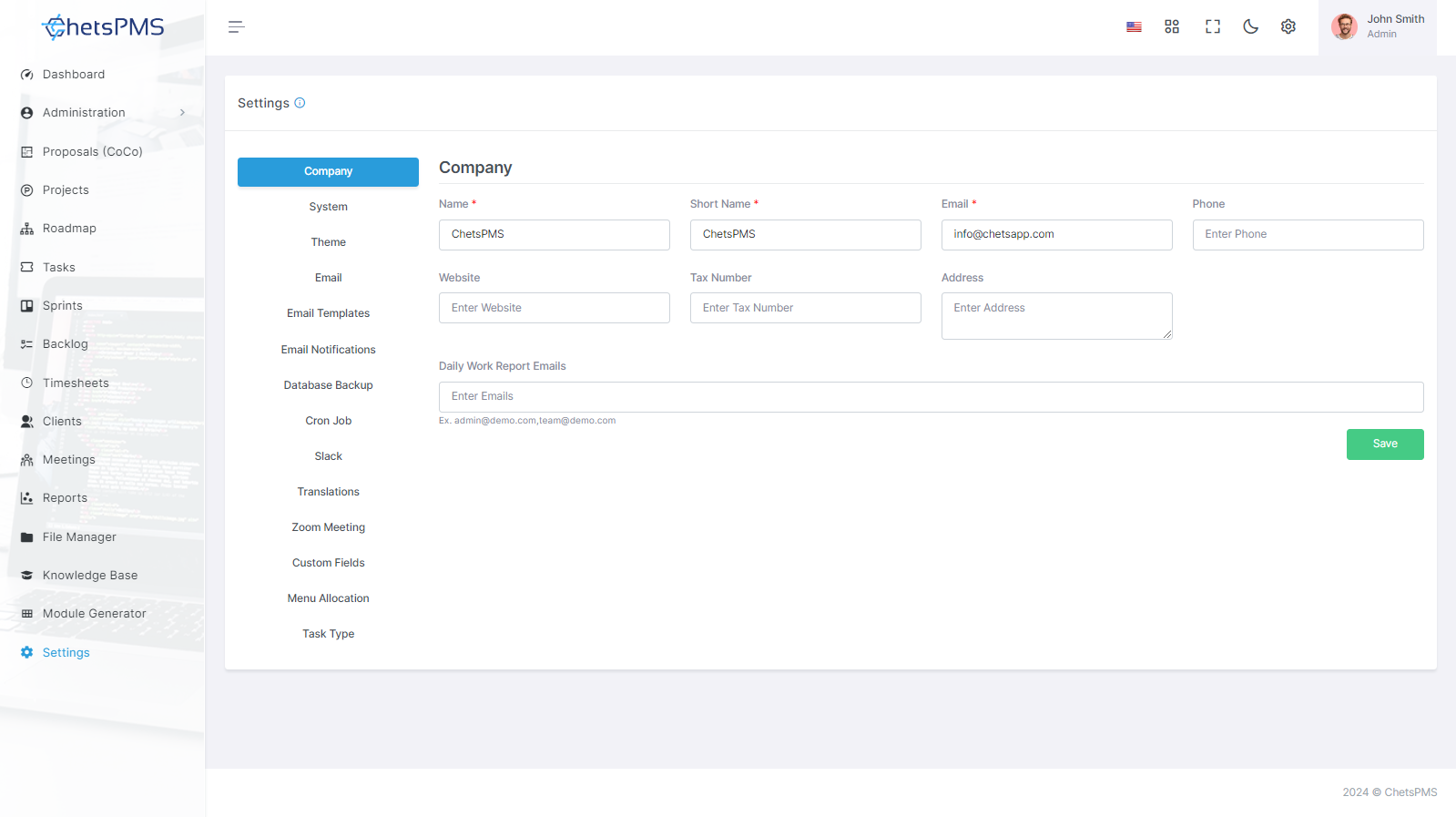Click the Daily Work Report Emails field

tap(932, 397)
